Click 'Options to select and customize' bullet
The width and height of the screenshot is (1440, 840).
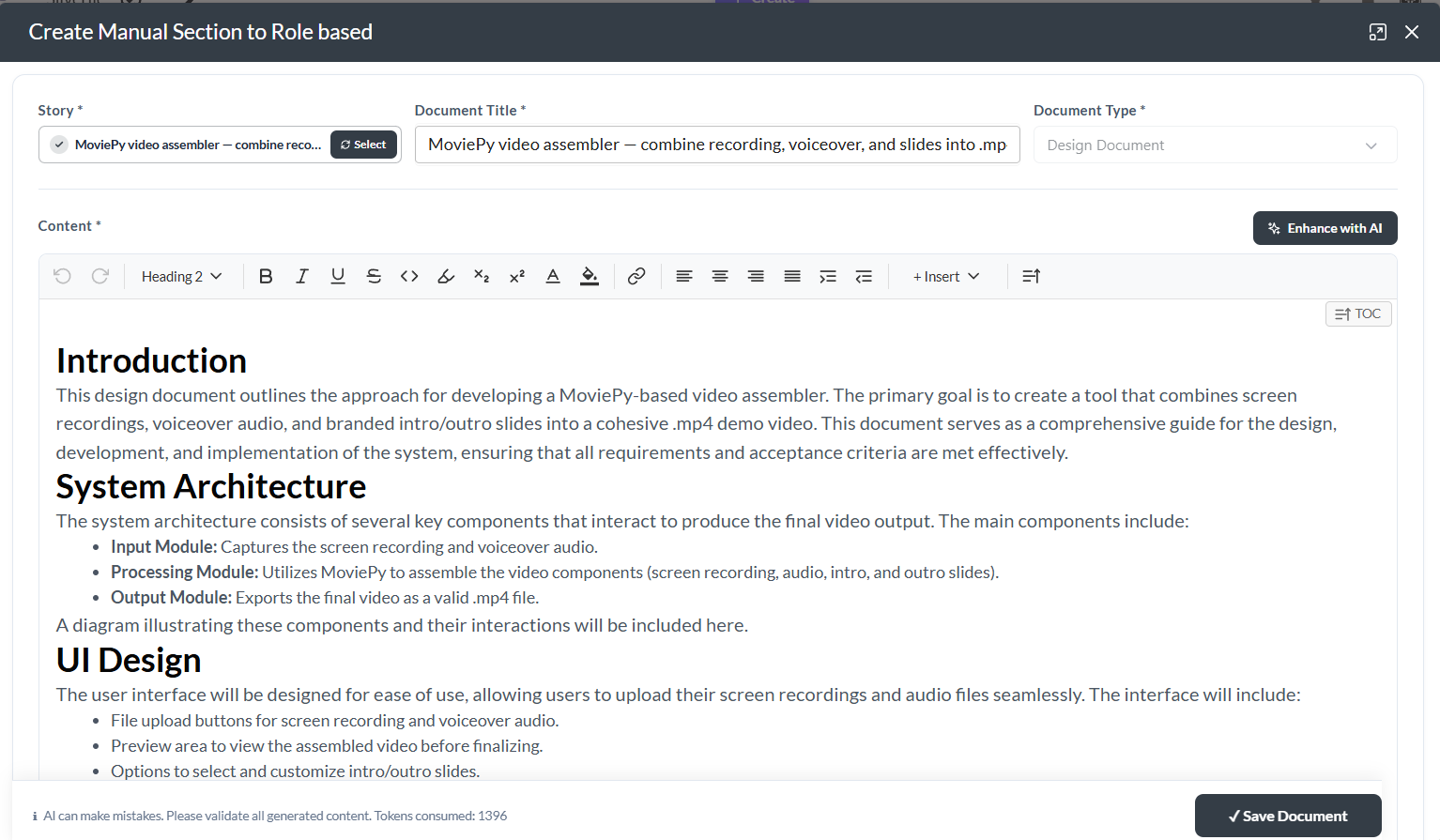point(296,771)
